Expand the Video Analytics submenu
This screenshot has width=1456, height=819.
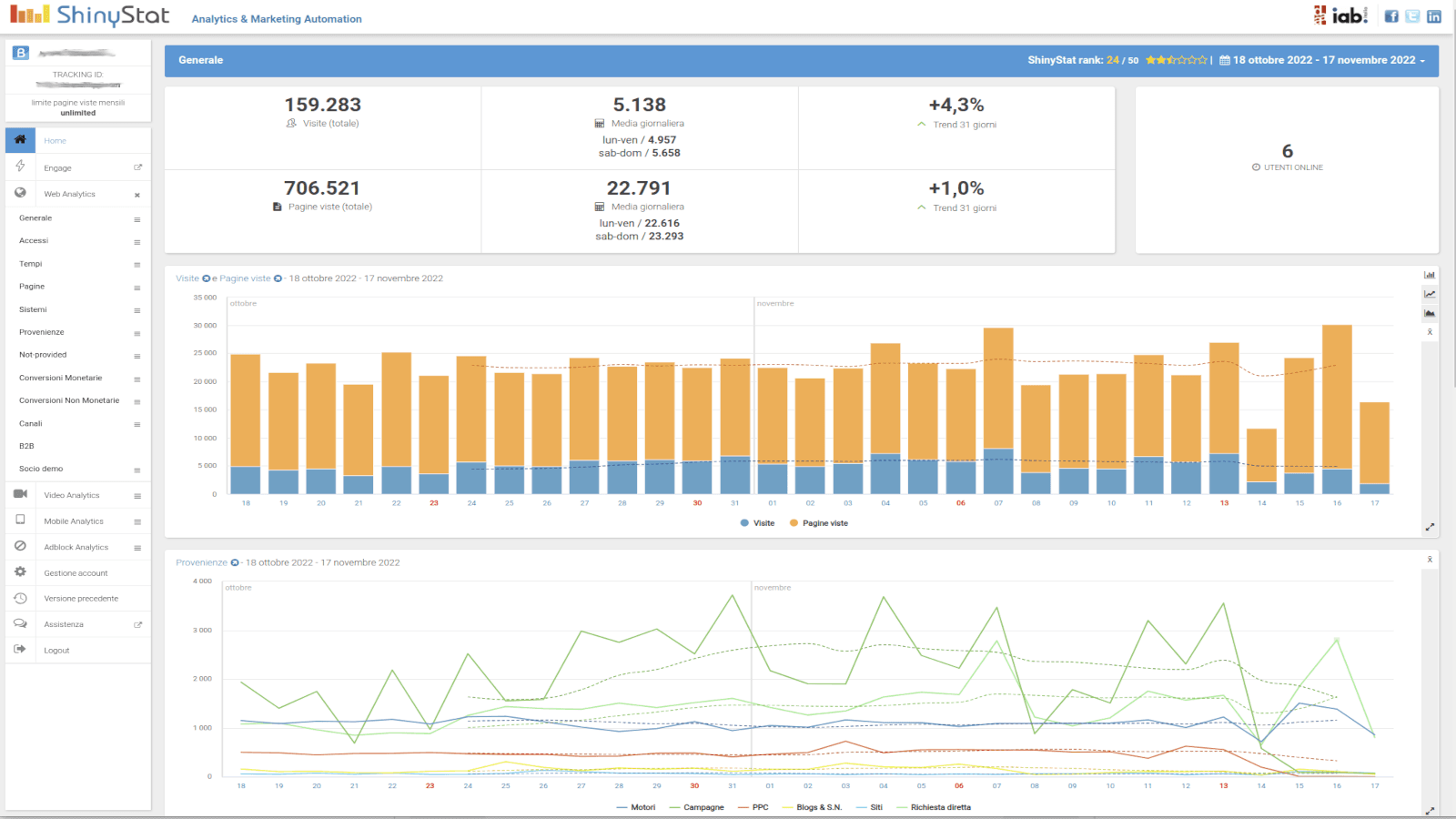[137, 496]
